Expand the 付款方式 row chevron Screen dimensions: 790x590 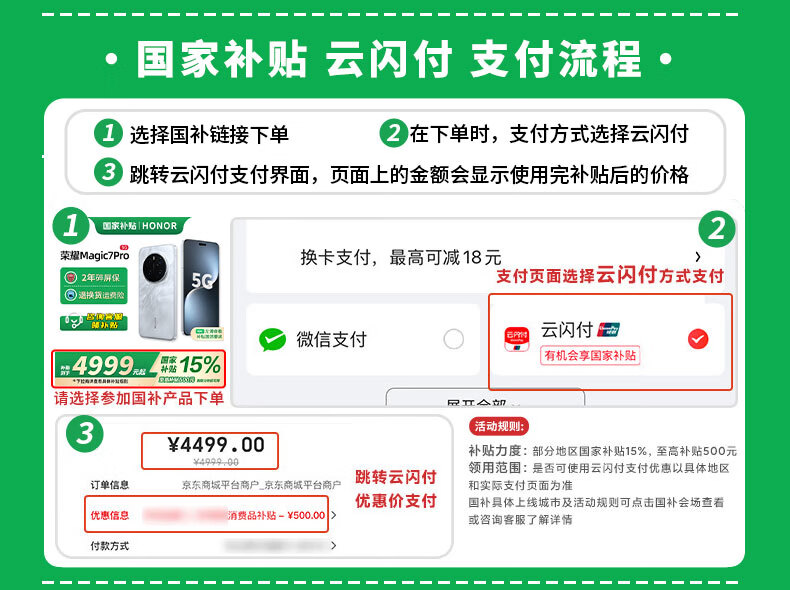point(334,545)
